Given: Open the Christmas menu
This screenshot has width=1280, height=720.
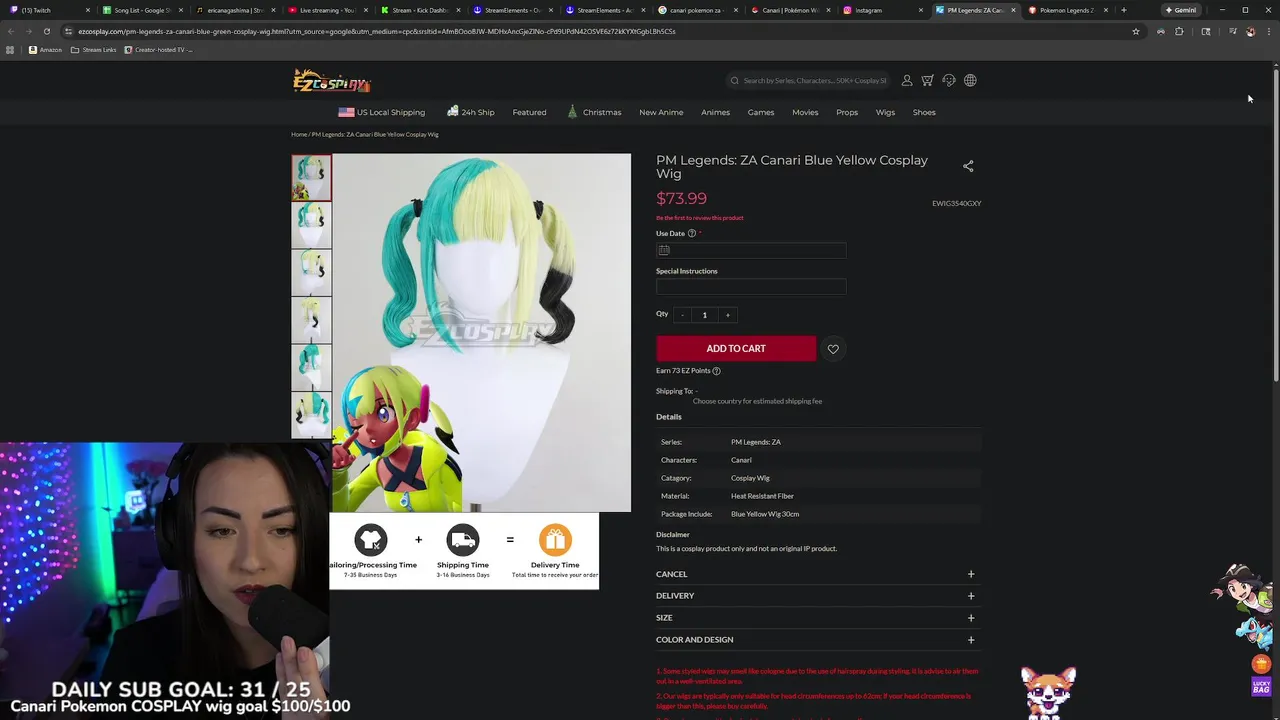Looking at the screenshot, I should pos(594,112).
